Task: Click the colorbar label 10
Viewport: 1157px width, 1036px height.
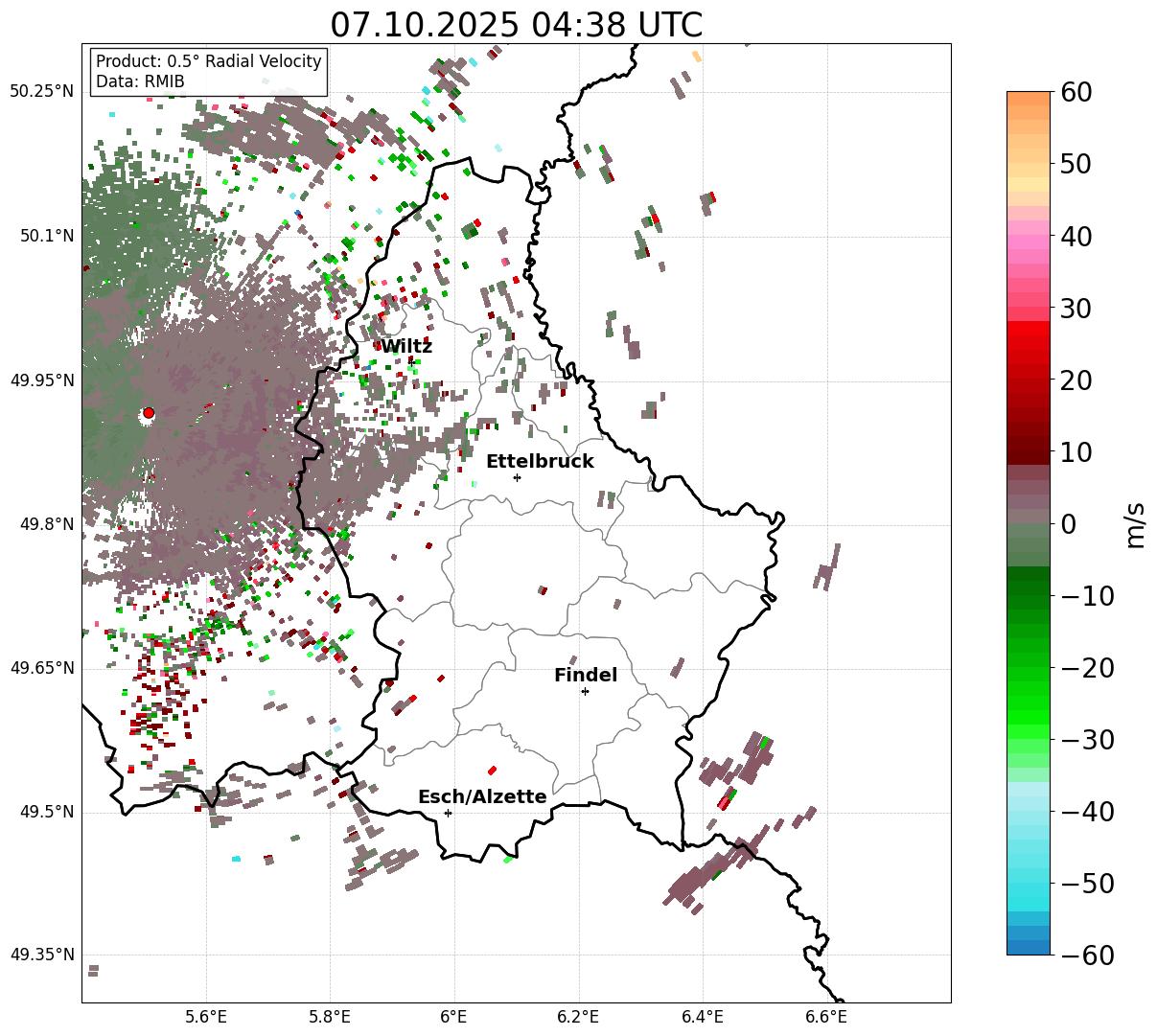Action: tap(1076, 452)
